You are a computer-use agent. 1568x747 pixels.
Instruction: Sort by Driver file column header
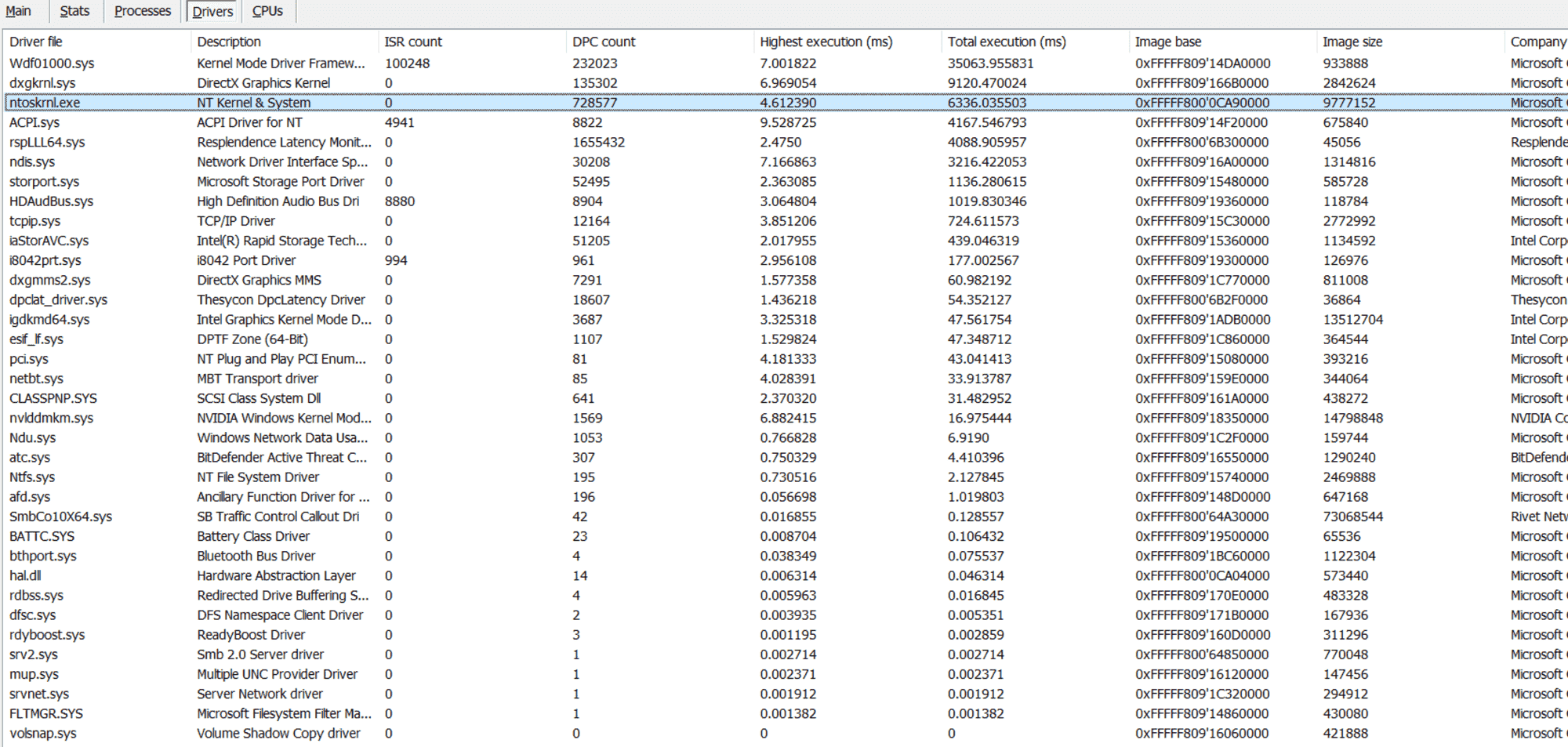click(97, 42)
